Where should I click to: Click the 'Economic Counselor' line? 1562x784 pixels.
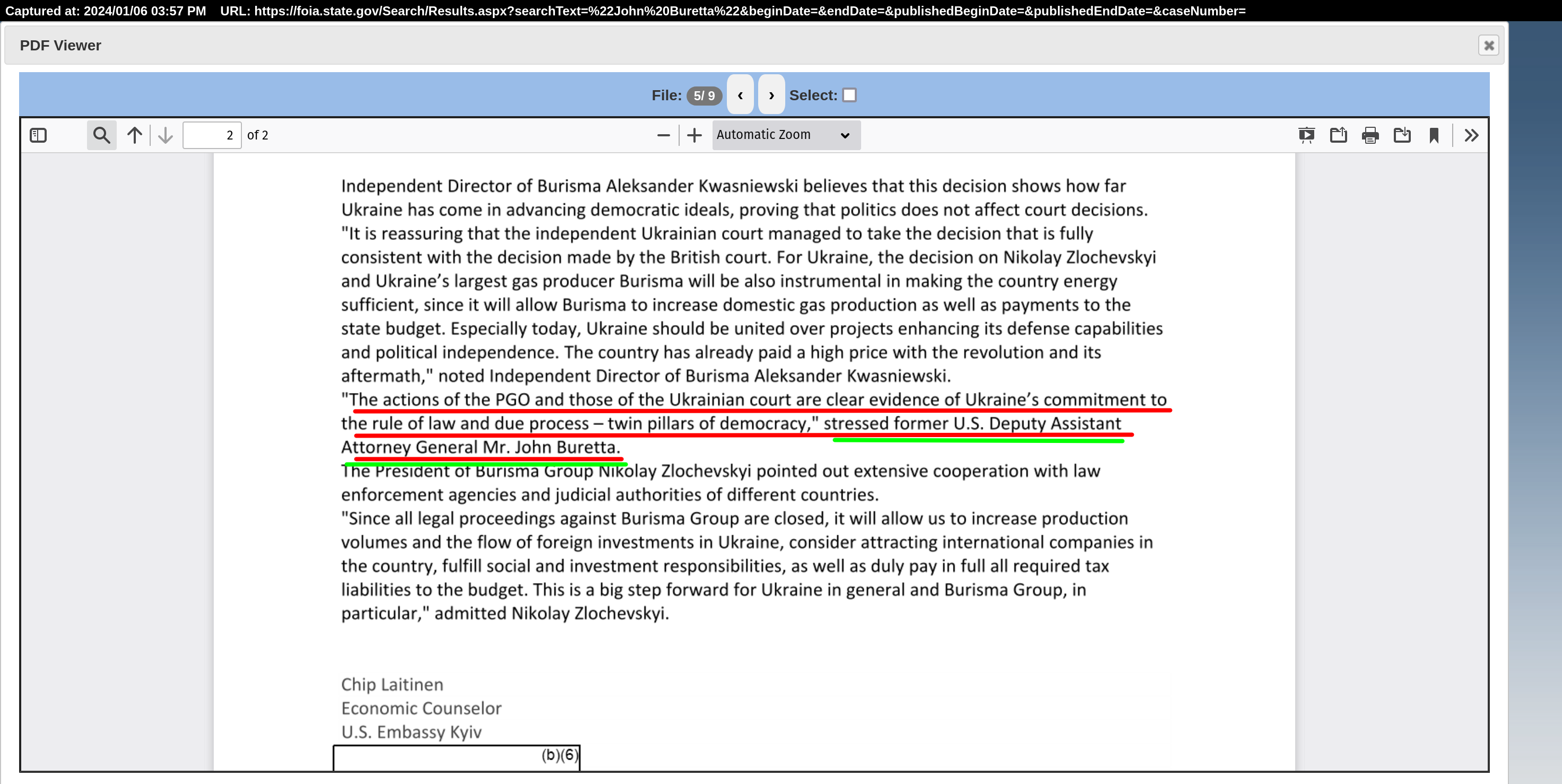click(421, 708)
